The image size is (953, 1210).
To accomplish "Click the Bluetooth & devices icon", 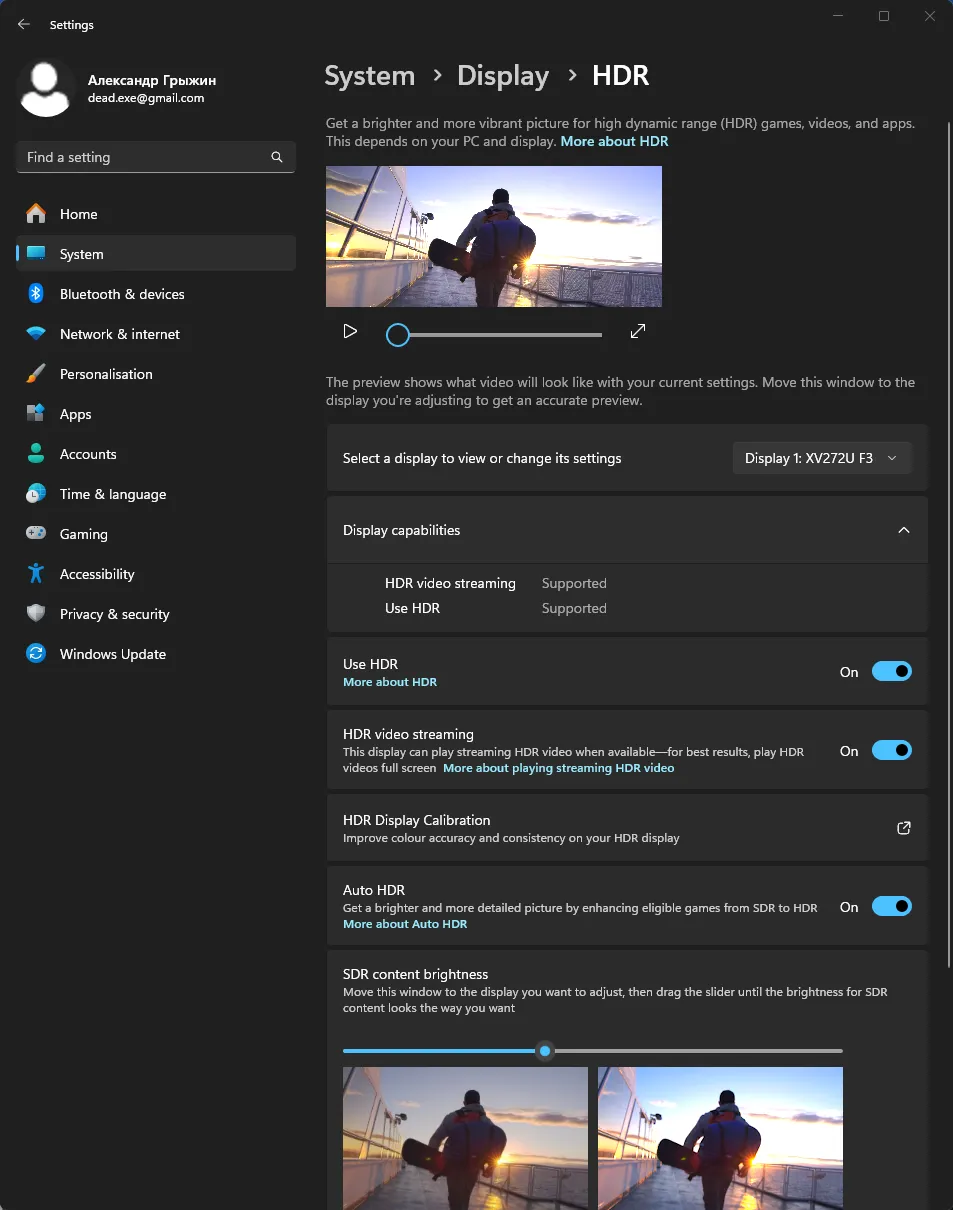I will tap(36, 294).
